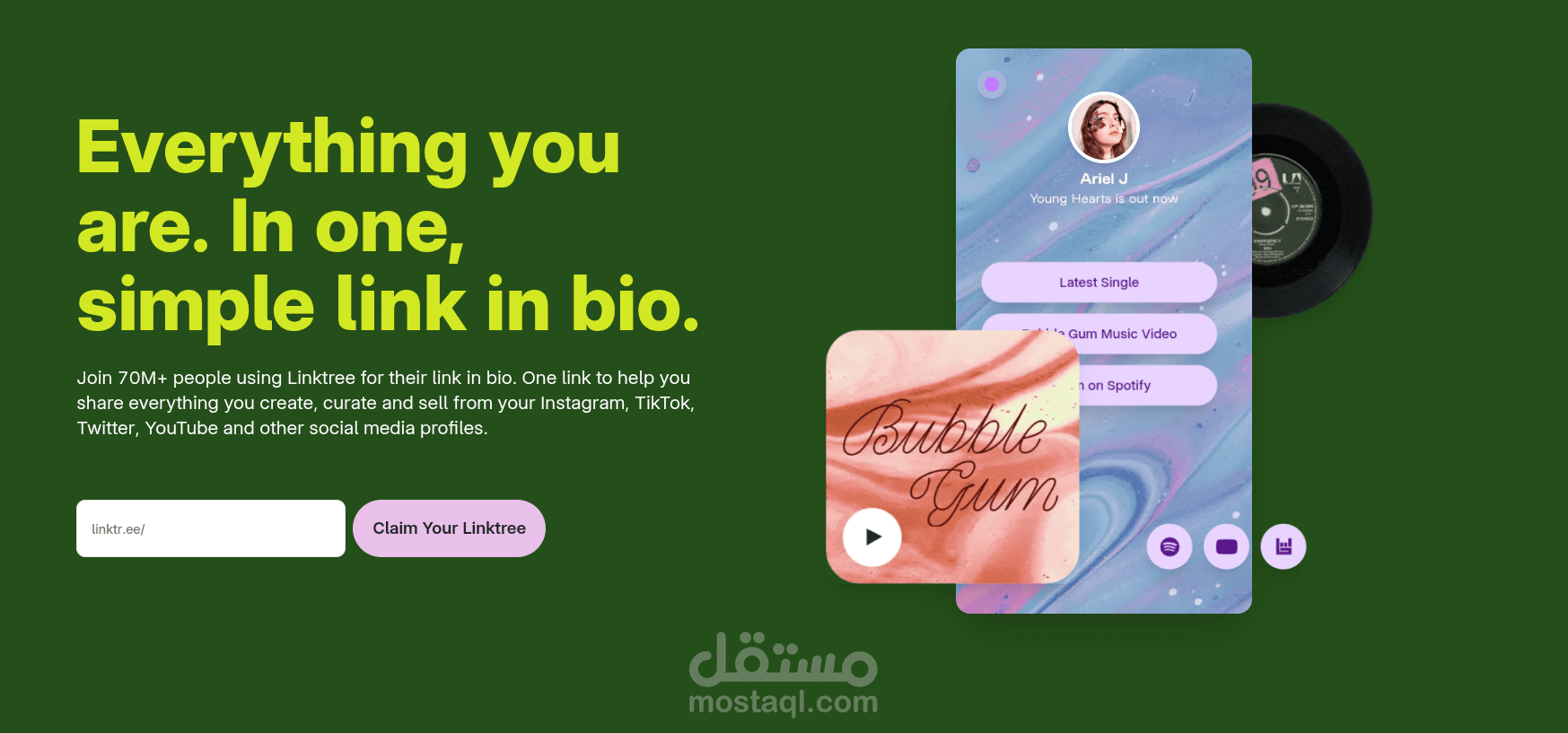Click the mostaql.com text
The image size is (1568, 733).
(x=784, y=702)
